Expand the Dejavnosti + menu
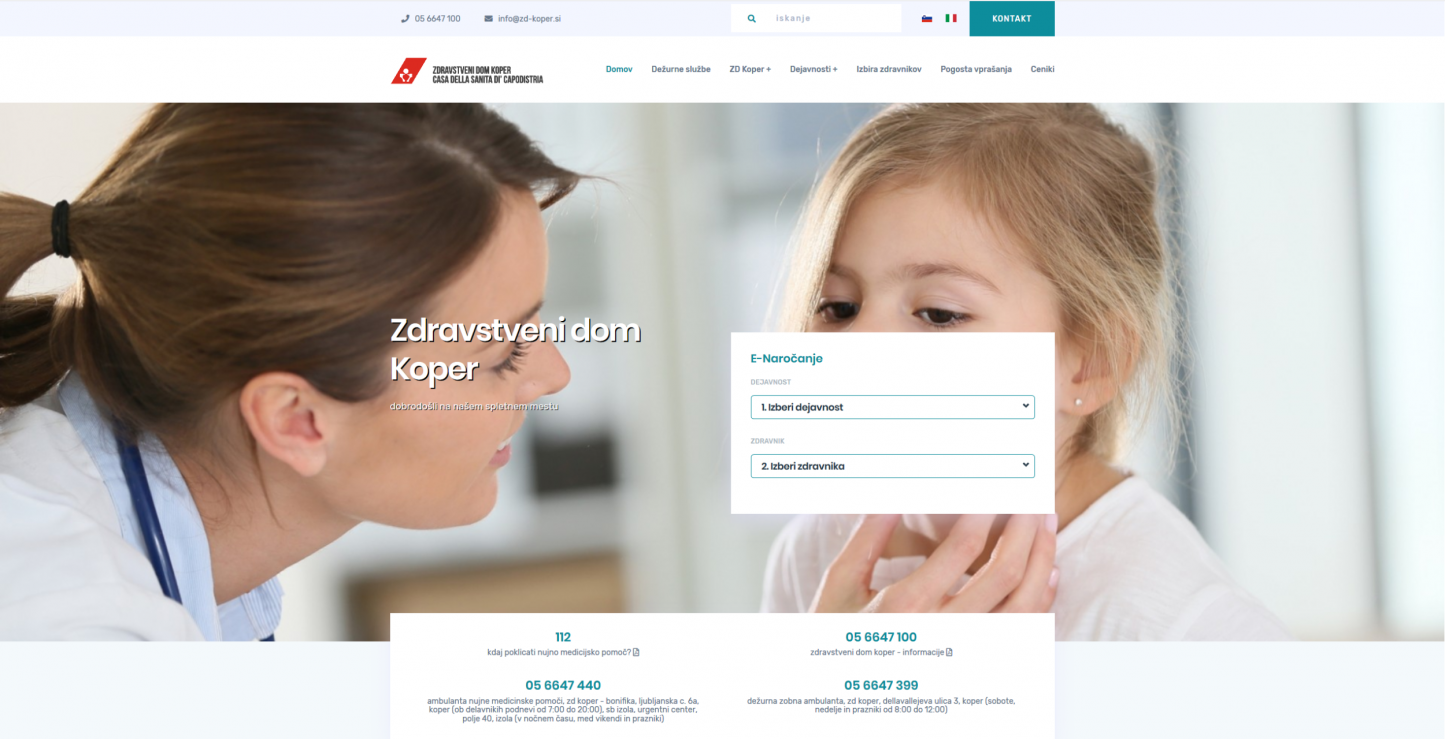This screenshot has width=1445, height=739. (x=813, y=69)
